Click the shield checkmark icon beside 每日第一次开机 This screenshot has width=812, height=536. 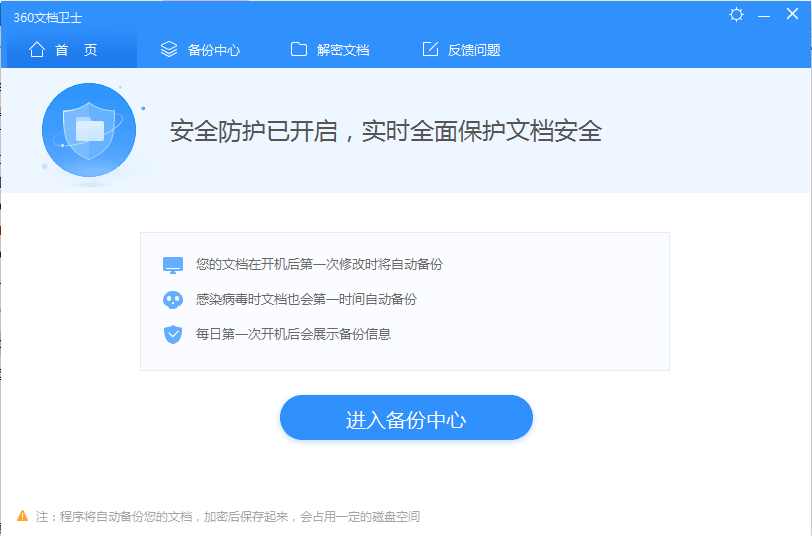click(x=173, y=335)
